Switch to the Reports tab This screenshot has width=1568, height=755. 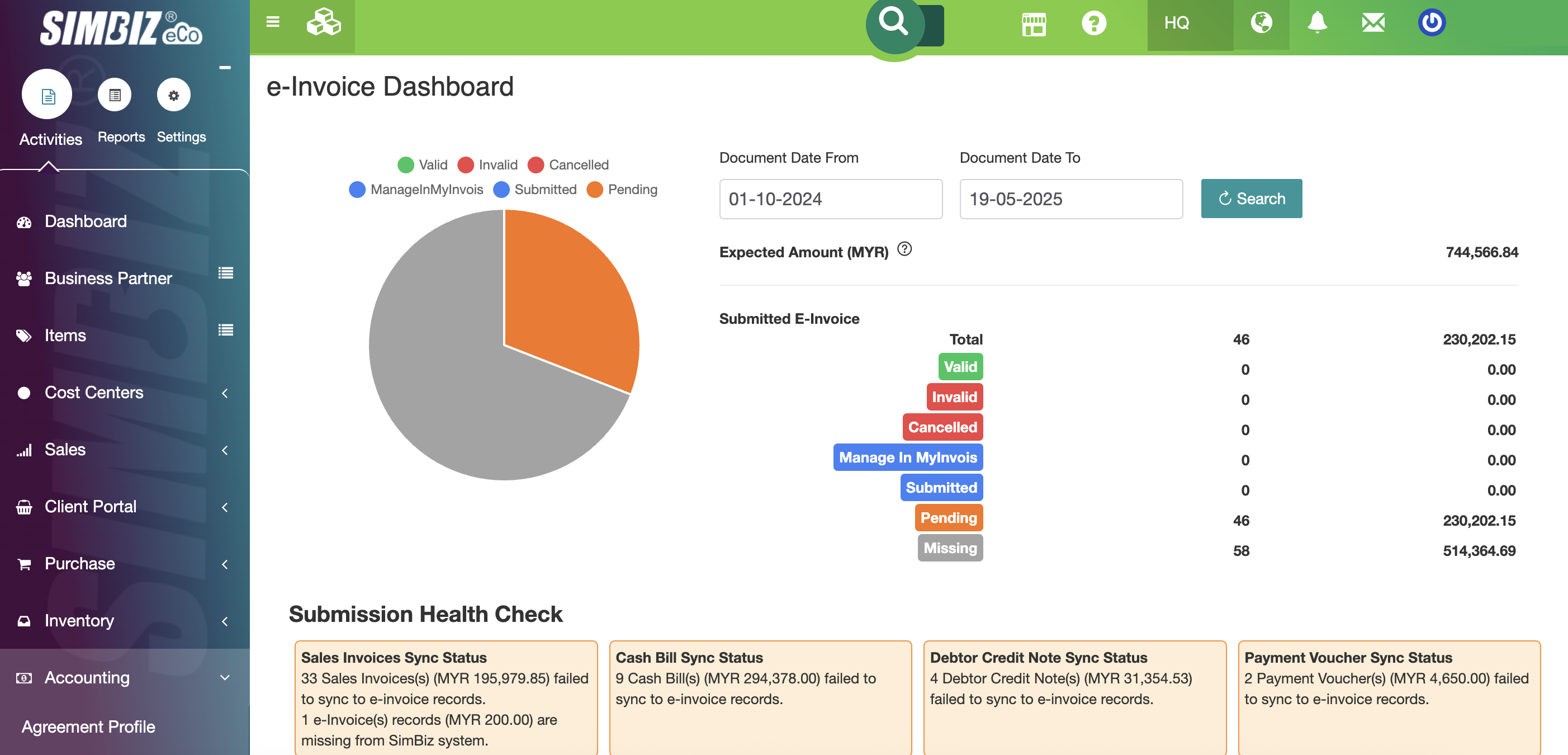[115, 96]
